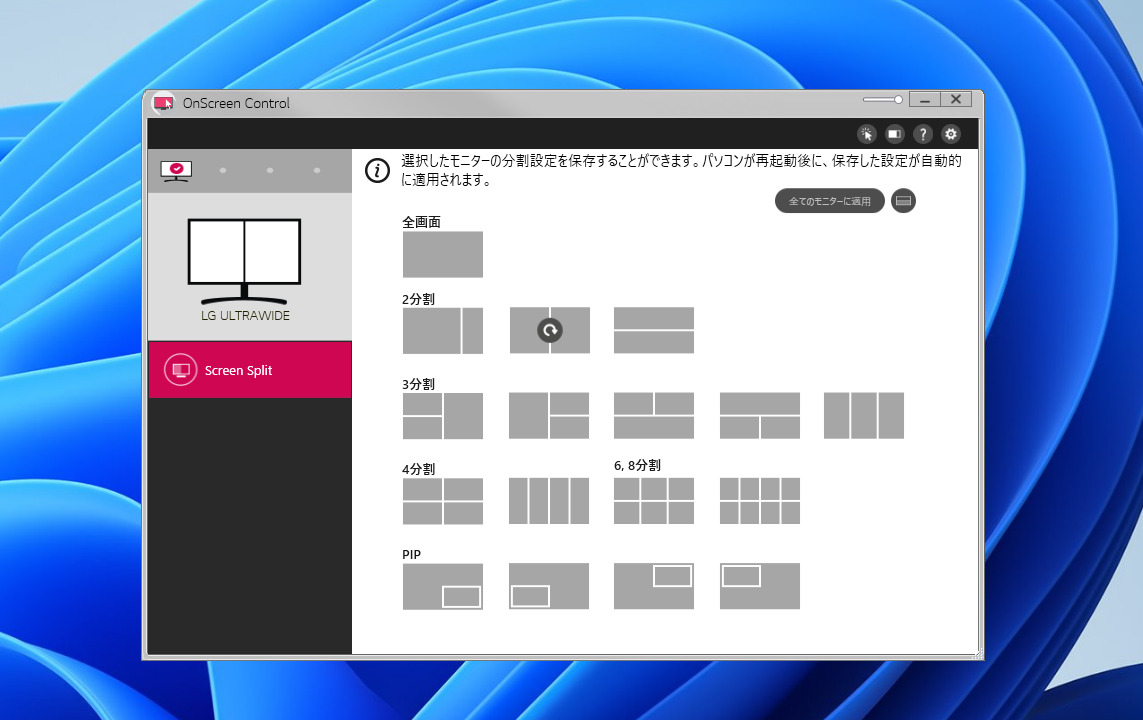Select 3-split layout with large left pane
Screen dimensions: 1143x720
tap(549, 415)
